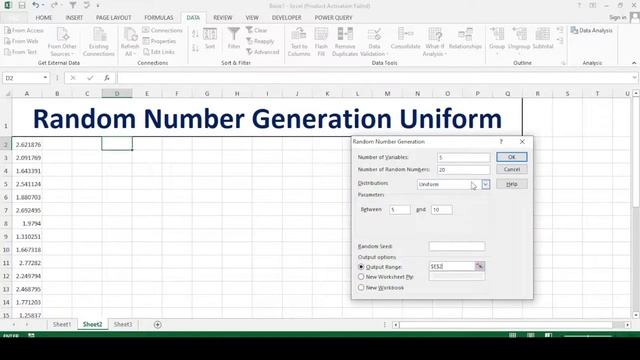Click the Undo button in Quick Access
The height and width of the screenshot is (360, 640).
tap(36, 5)
